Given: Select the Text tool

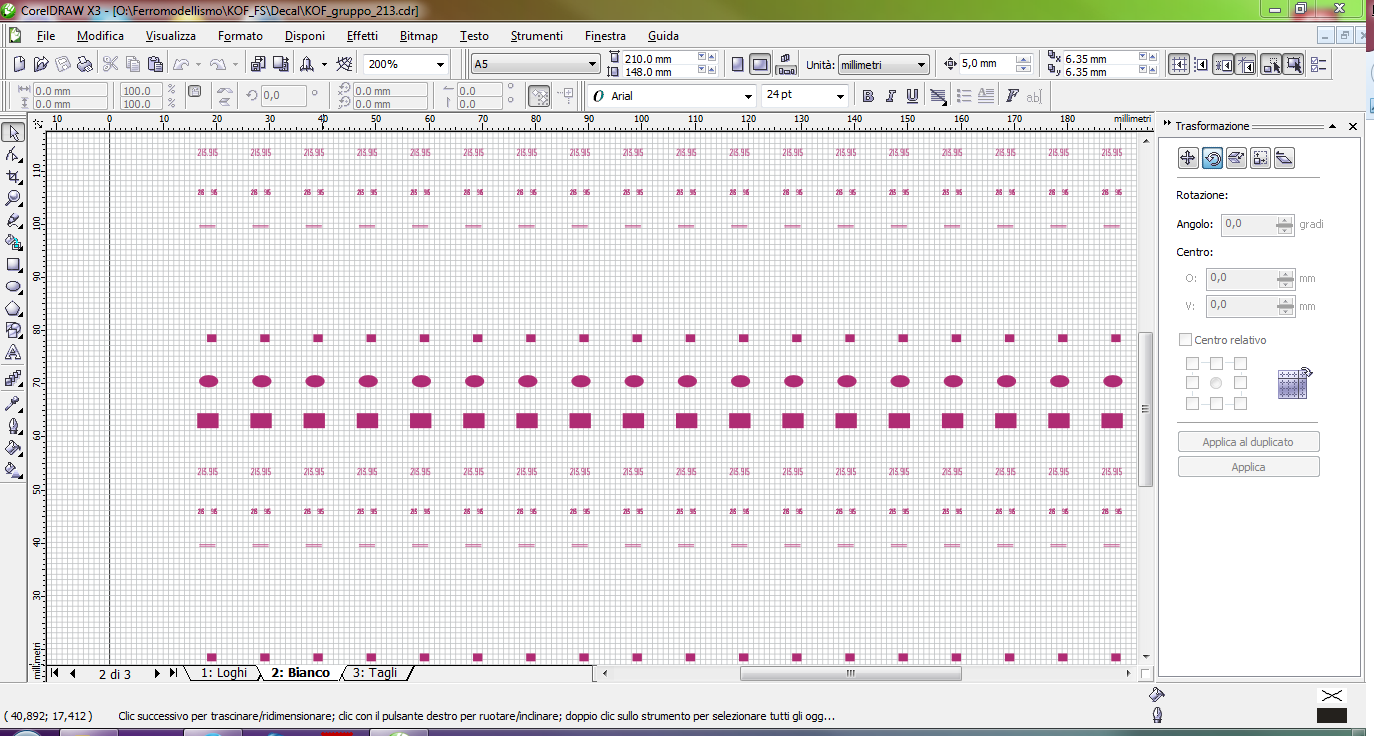Looking at the screenshot, I should (13, 353).
